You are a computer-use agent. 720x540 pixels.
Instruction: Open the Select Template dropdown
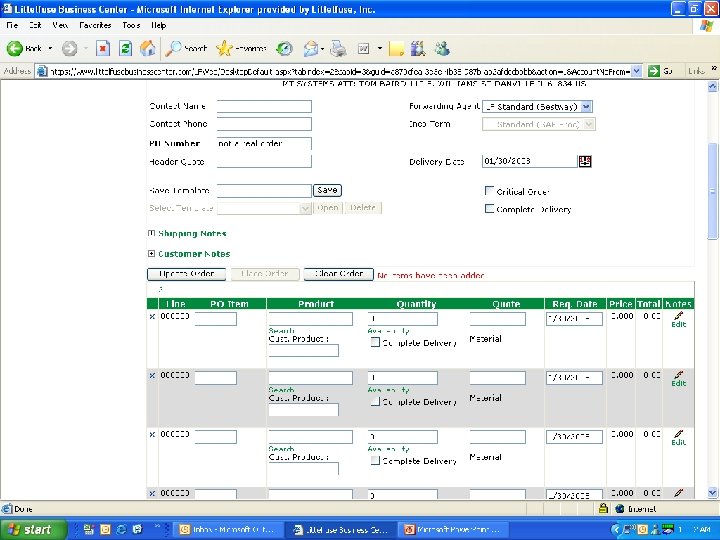tap(305, 208)
